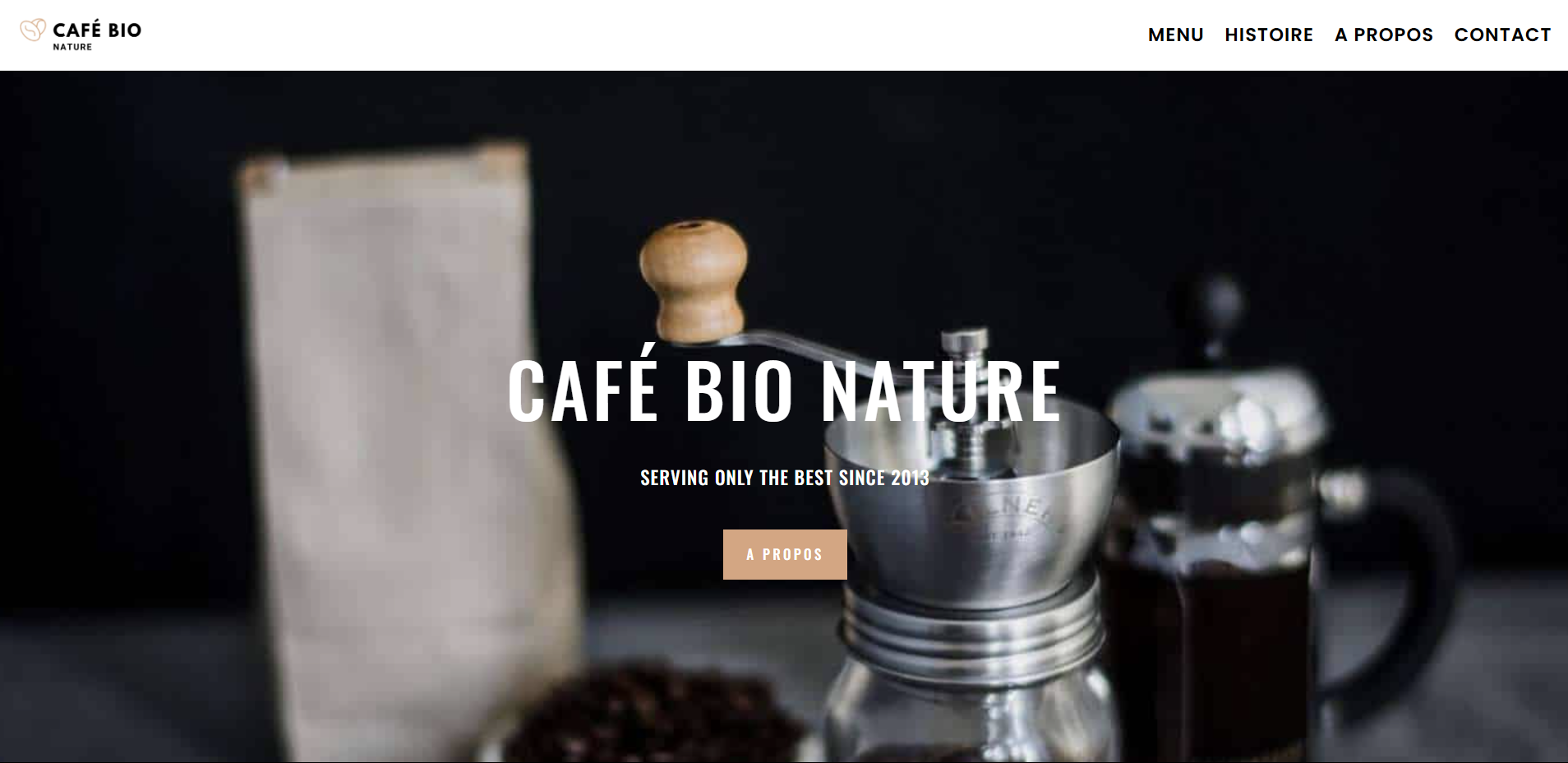Click the tan A PROPOS button
The width and height of the screenshot is (1568, 763).
(785, 554)
